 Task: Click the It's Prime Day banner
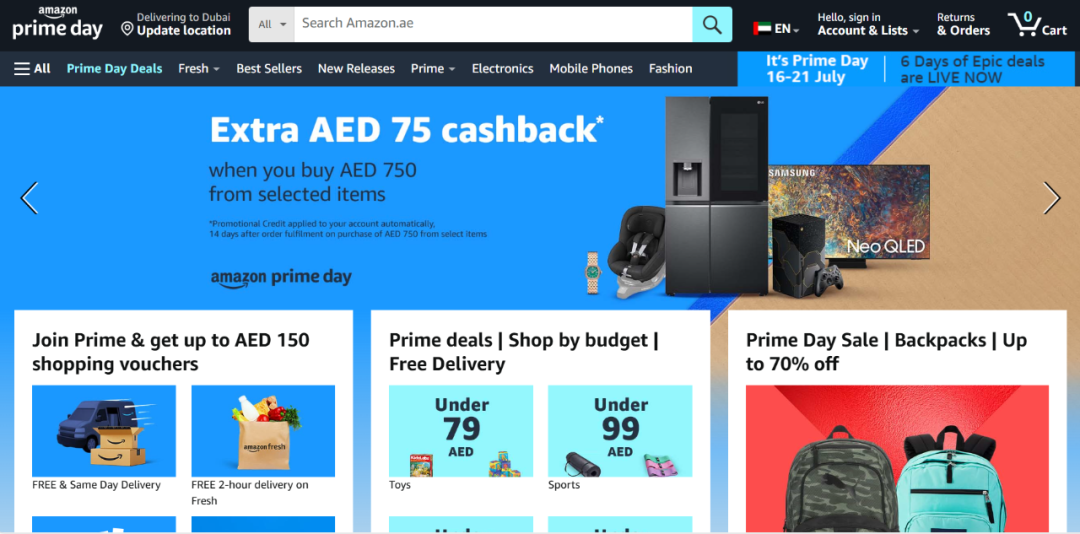coord(908,69)
